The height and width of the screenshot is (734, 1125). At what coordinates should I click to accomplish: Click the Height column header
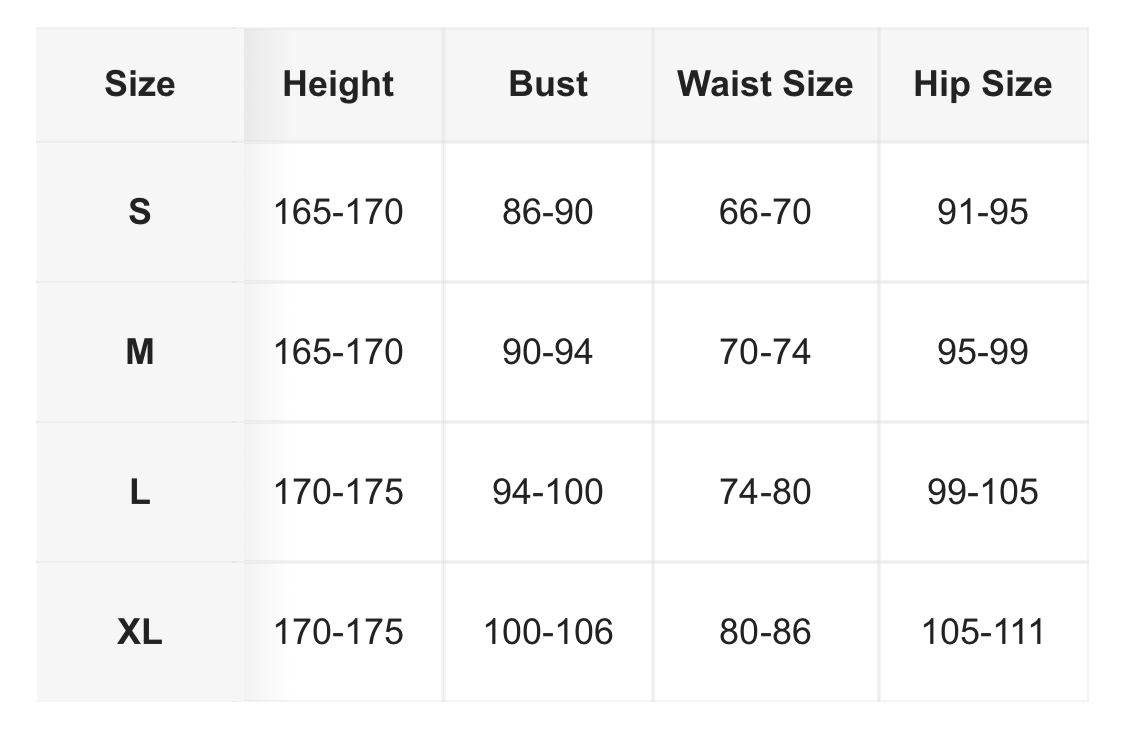tap(338, 84)
